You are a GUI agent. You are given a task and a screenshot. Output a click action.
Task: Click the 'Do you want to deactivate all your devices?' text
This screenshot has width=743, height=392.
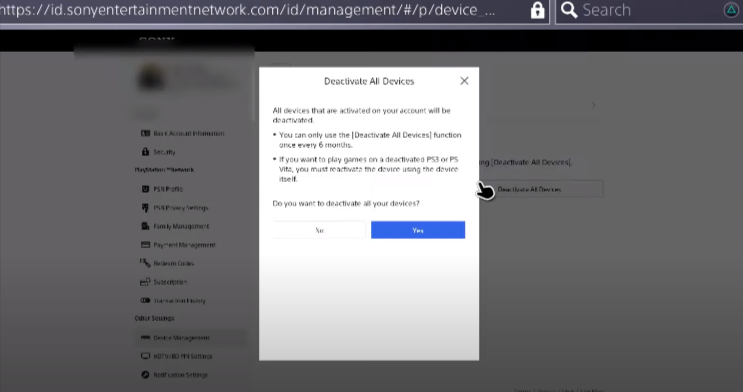[346, 203]
